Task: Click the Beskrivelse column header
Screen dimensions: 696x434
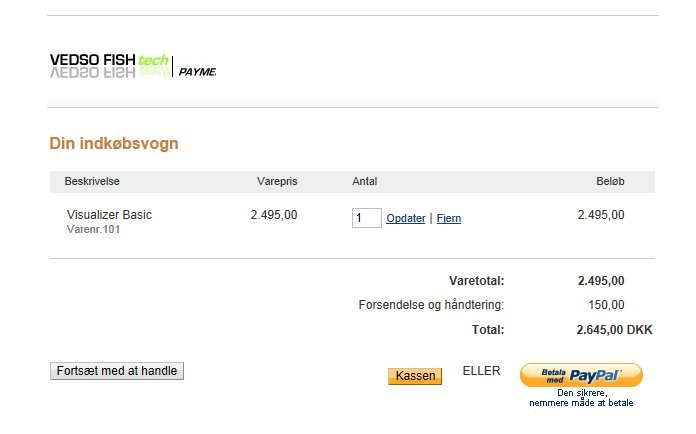Action: click(x=92, y=181)
